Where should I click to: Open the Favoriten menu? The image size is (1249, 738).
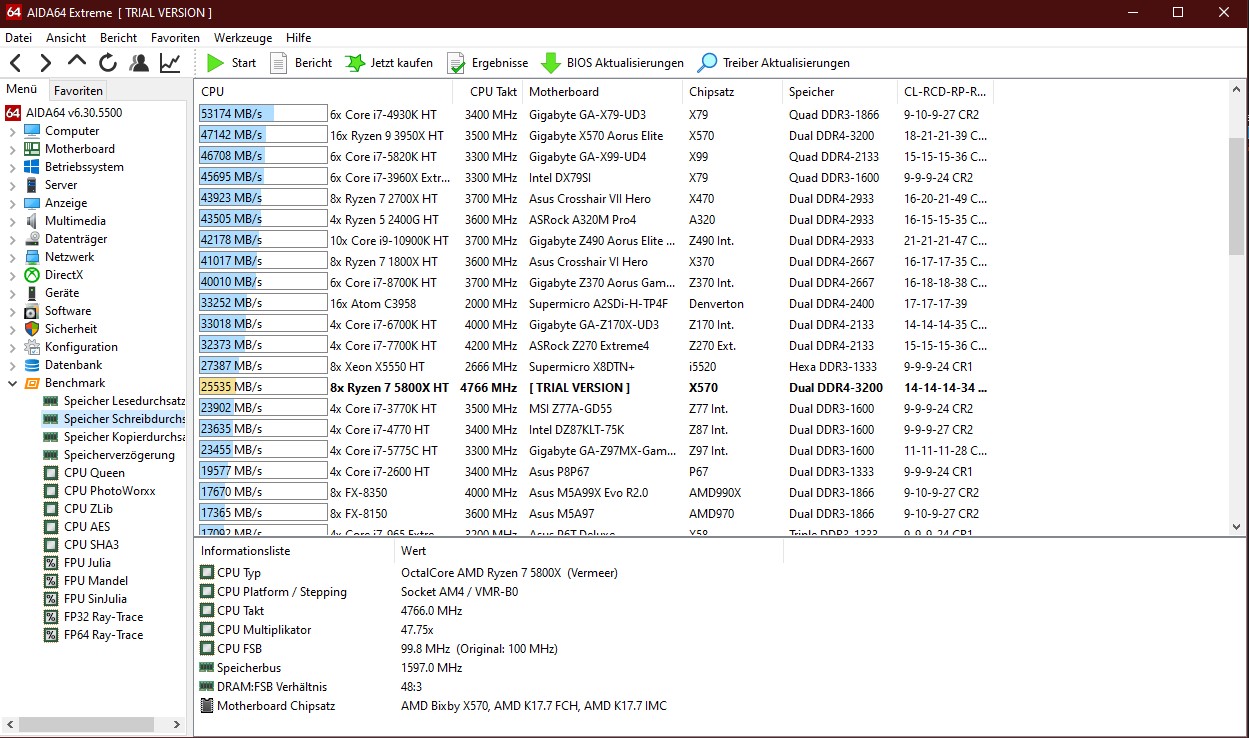[175, 38]
